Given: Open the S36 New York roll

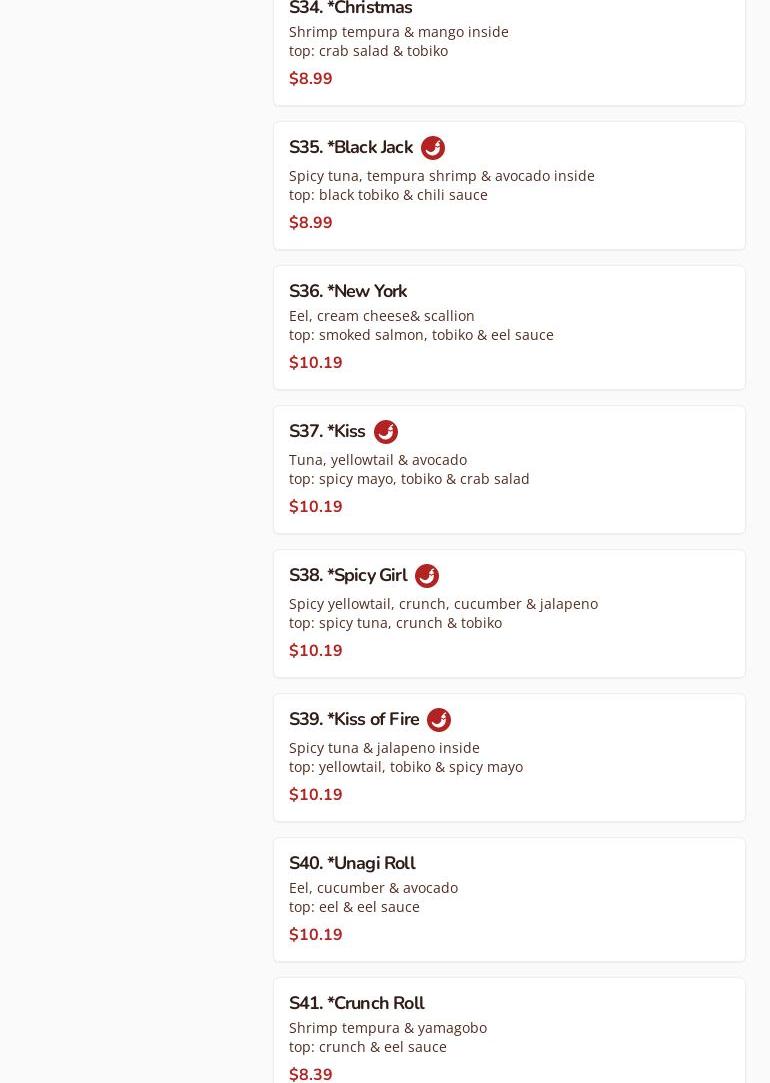Looking at the screenshot, I should pos(348,291).
